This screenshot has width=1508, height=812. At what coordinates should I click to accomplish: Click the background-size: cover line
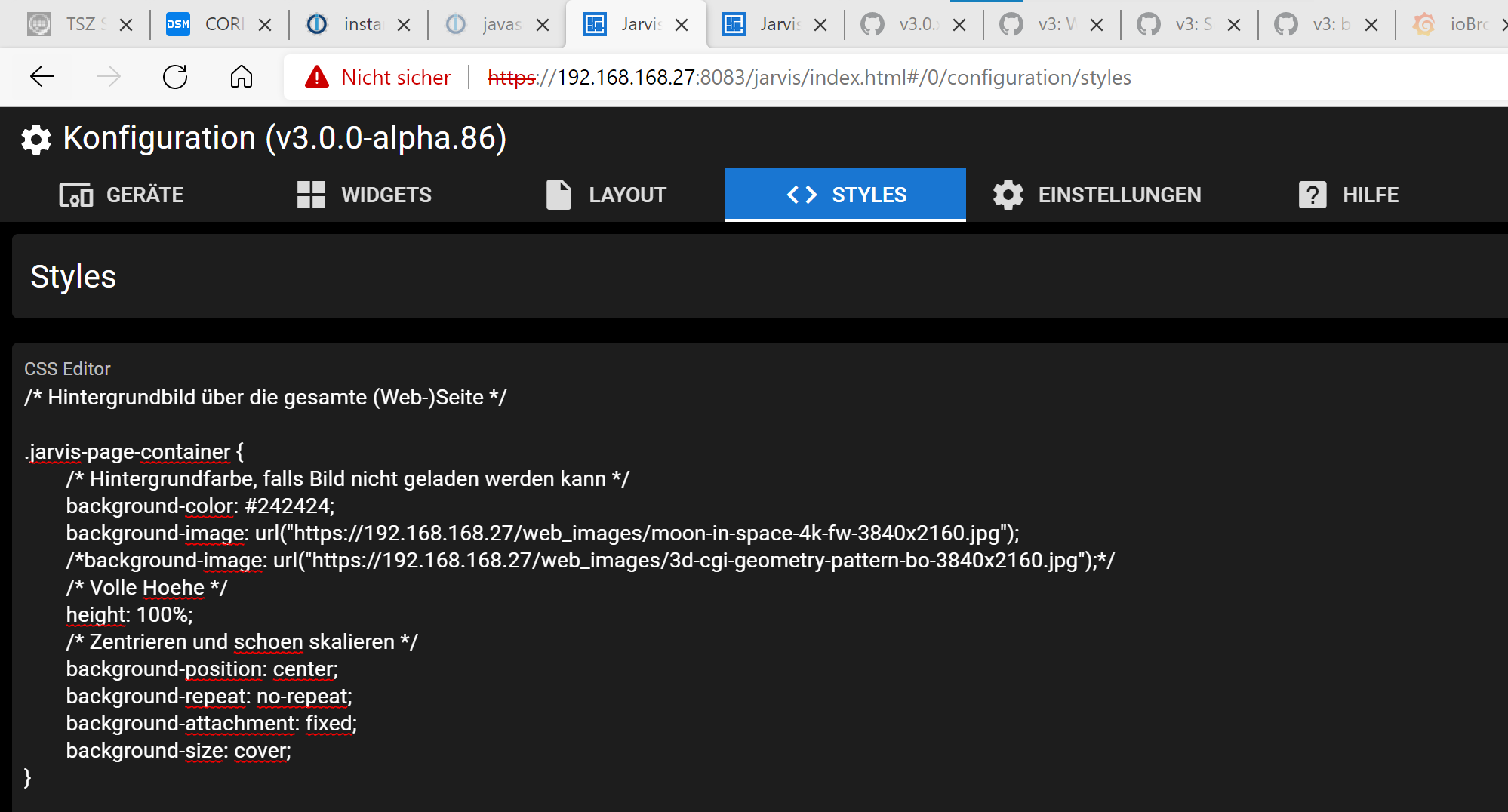178,750
